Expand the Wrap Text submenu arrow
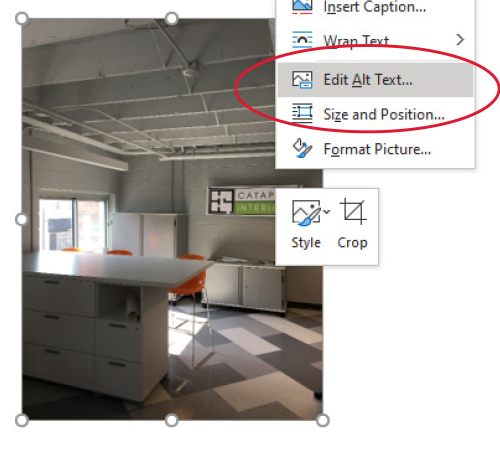Viewport: 500px width, 449px height. pyautogui.click(x=460, y=40)
